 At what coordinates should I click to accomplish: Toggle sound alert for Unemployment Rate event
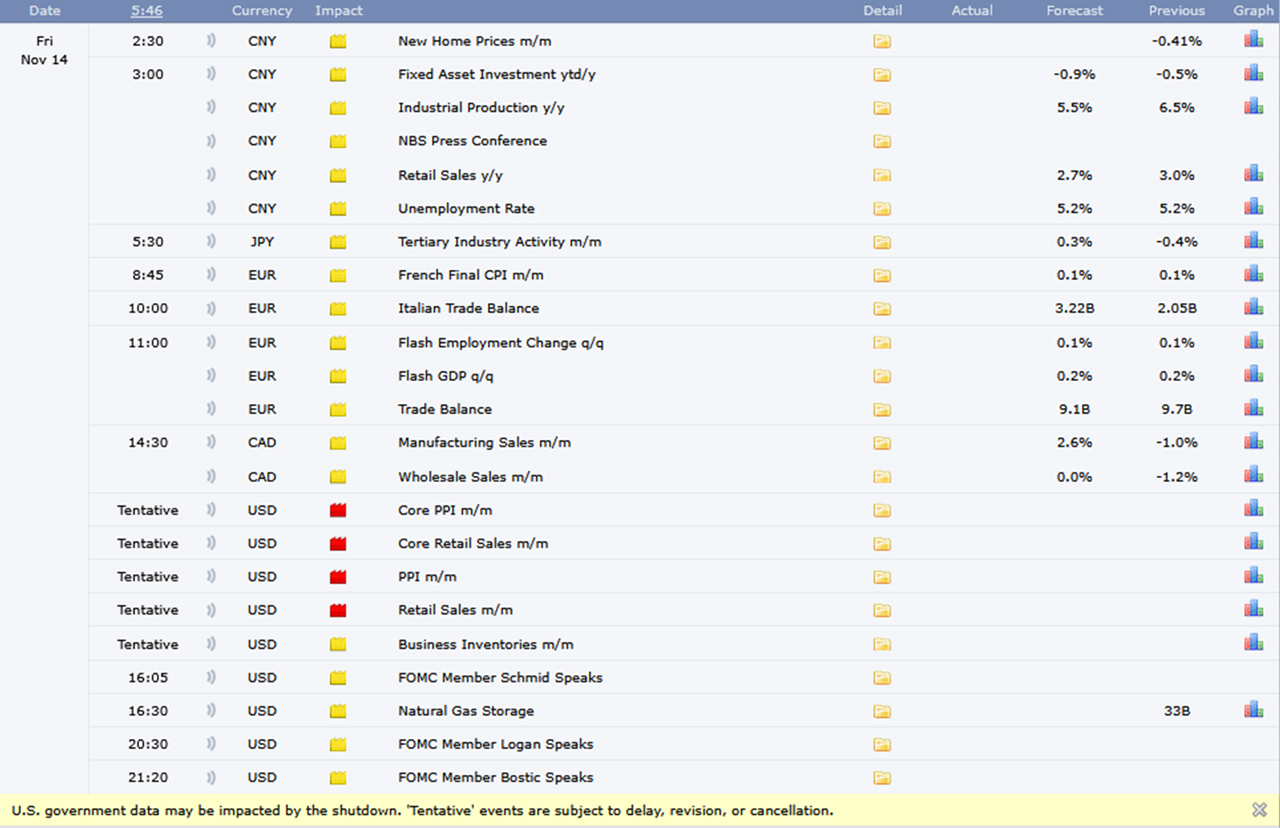[x=211, y=208]
